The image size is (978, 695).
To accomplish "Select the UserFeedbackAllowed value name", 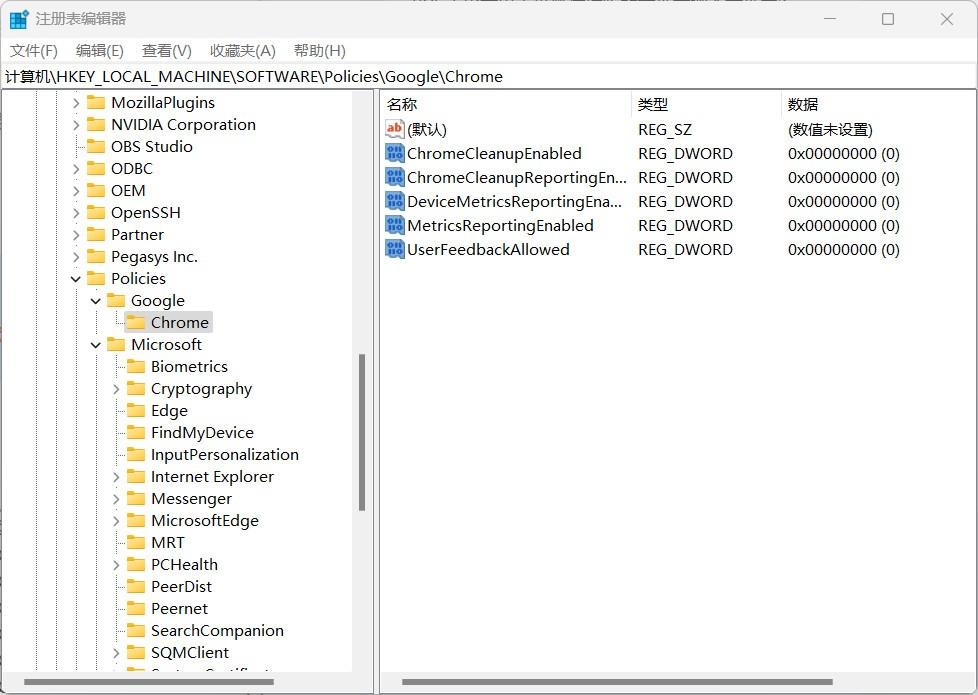I will point(488,250).
